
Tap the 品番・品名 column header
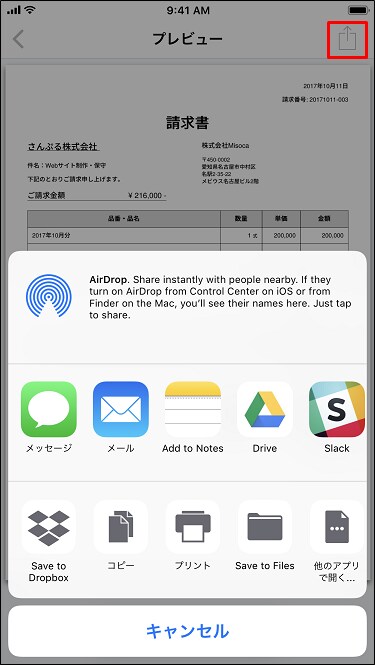click(124, 219)
